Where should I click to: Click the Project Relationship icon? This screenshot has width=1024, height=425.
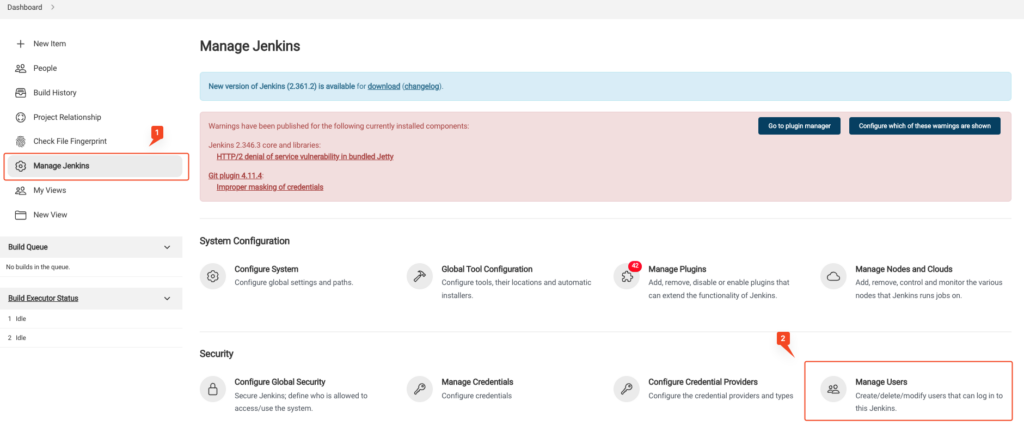pyautogui.click(x=20, y=117)
